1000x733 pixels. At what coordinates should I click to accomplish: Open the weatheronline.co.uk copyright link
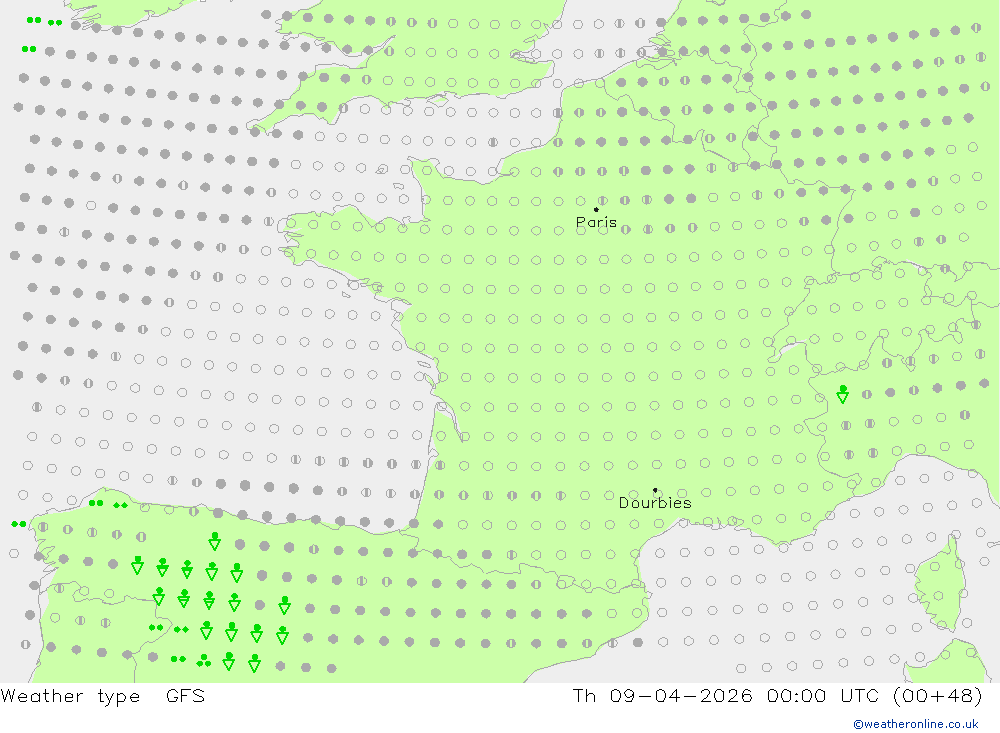click(916, 724)
